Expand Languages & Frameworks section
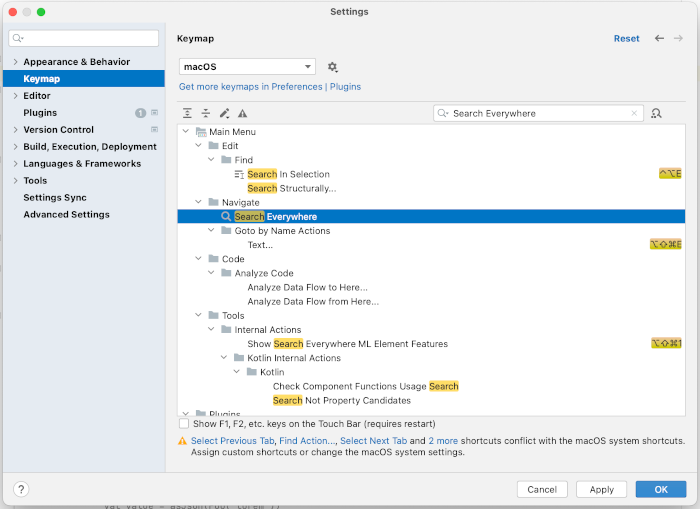The height and width of the screenshot is (509, 700). 16,163
